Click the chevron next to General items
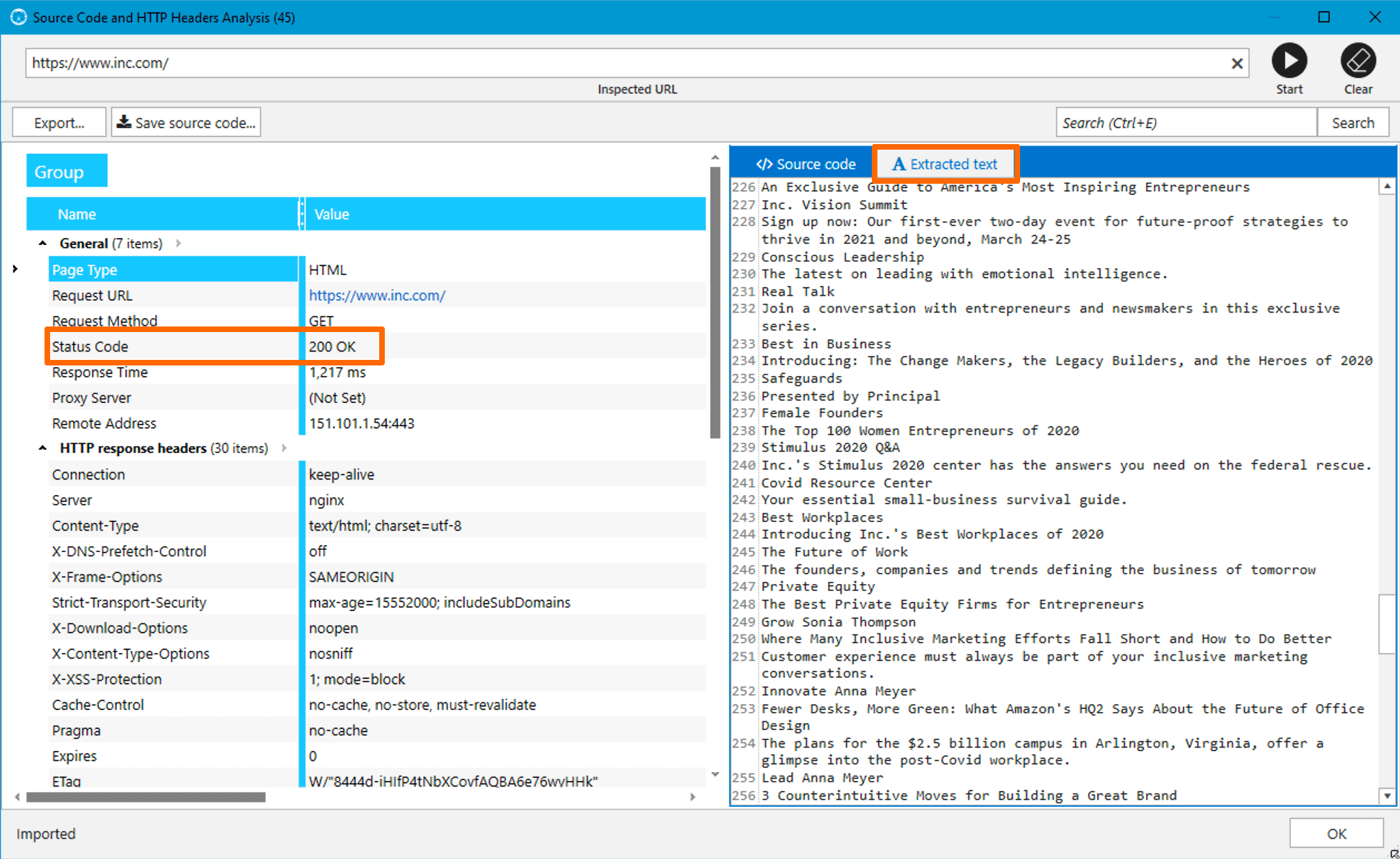 point(179,243)
